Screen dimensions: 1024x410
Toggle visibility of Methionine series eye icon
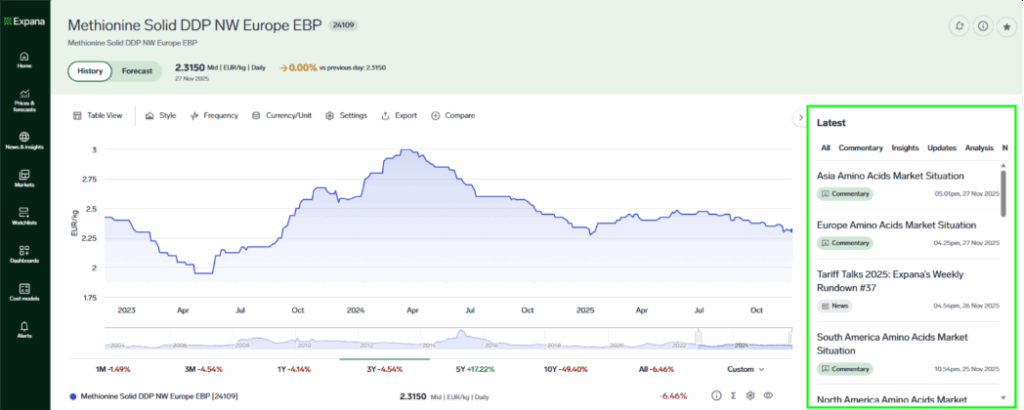coord(768,396)
